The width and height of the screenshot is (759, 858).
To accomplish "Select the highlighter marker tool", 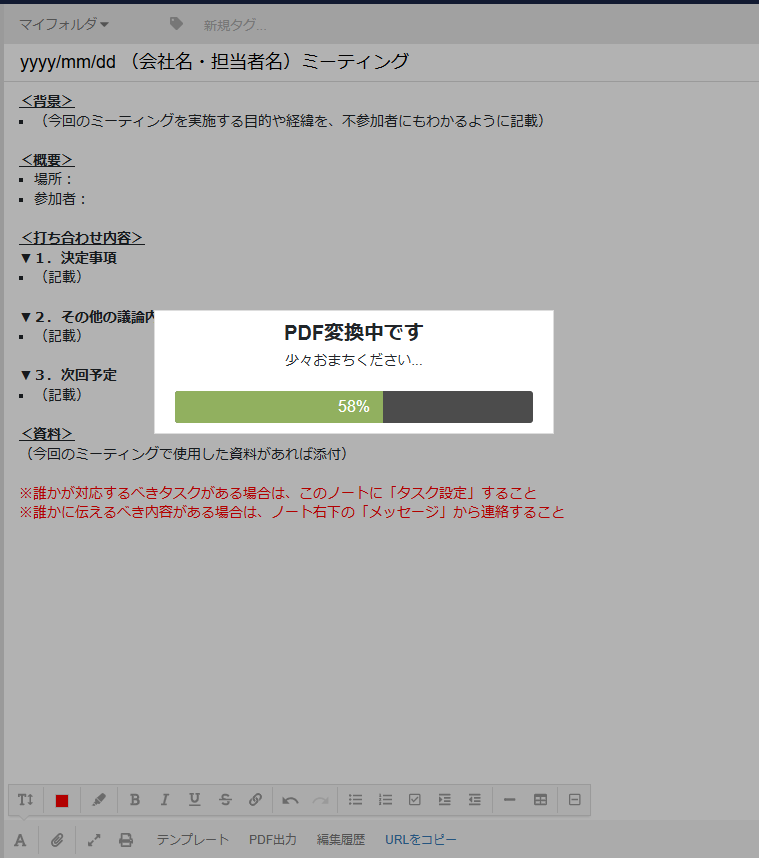I will [98, 800].
